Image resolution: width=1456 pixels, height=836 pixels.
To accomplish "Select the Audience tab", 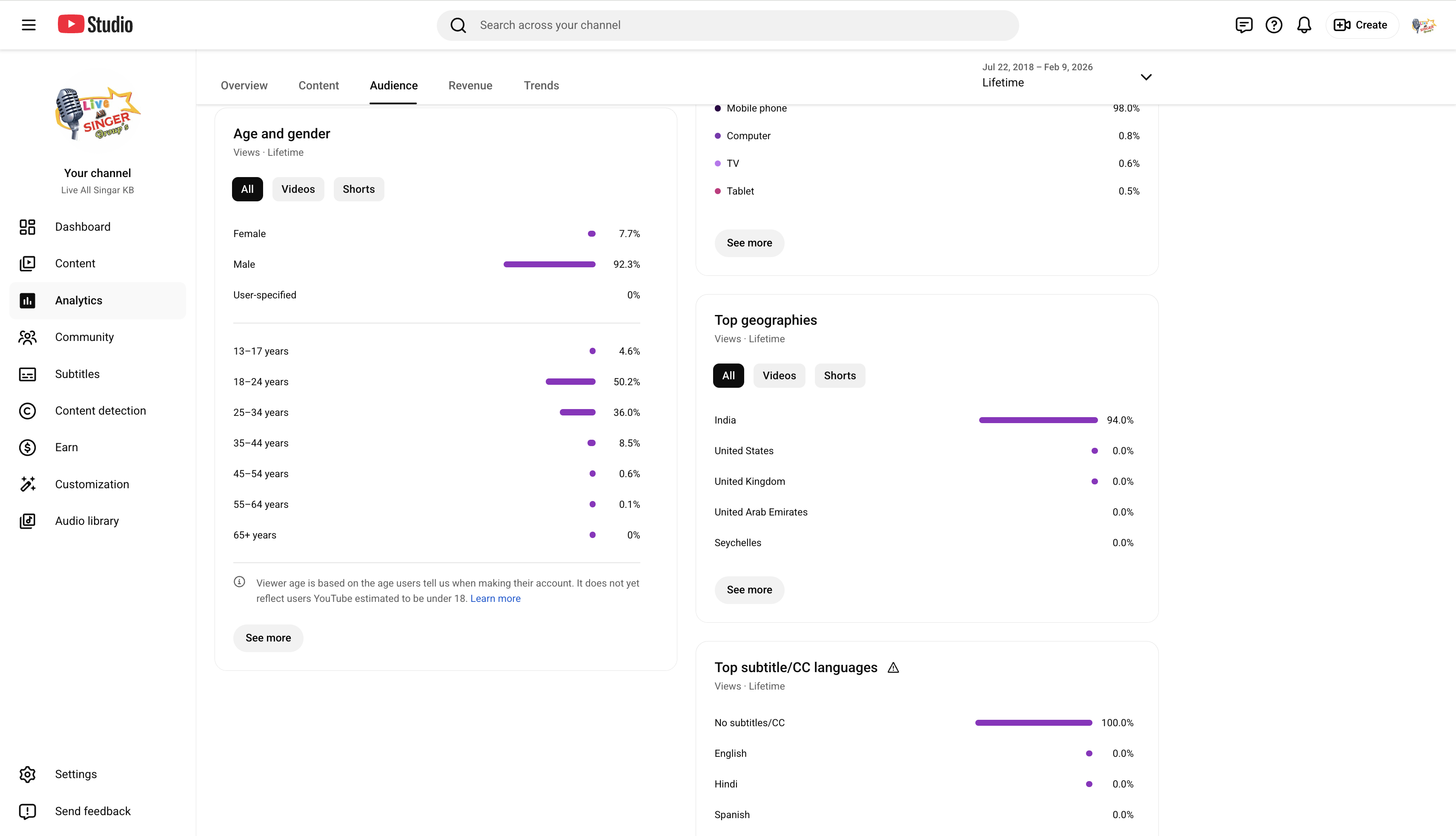I will [393, 86].
